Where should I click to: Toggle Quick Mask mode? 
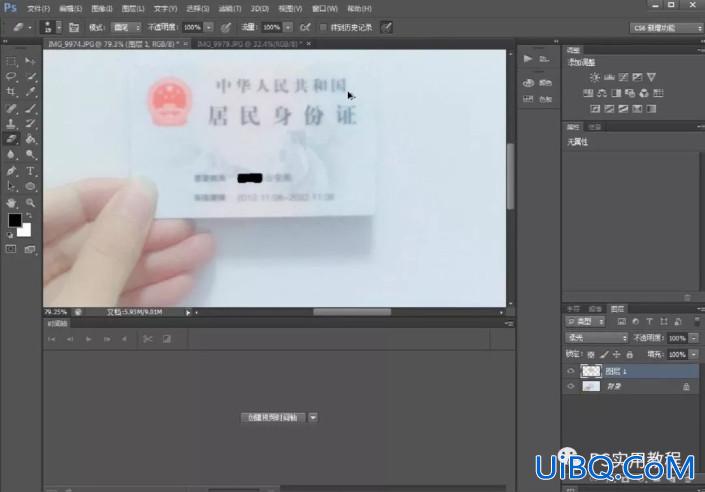point(11,249)
